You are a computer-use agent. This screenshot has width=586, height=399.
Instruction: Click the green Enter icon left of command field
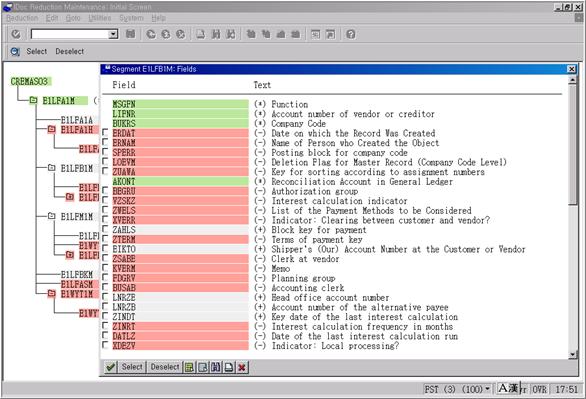pyautogui.click(x=16, y=34)
